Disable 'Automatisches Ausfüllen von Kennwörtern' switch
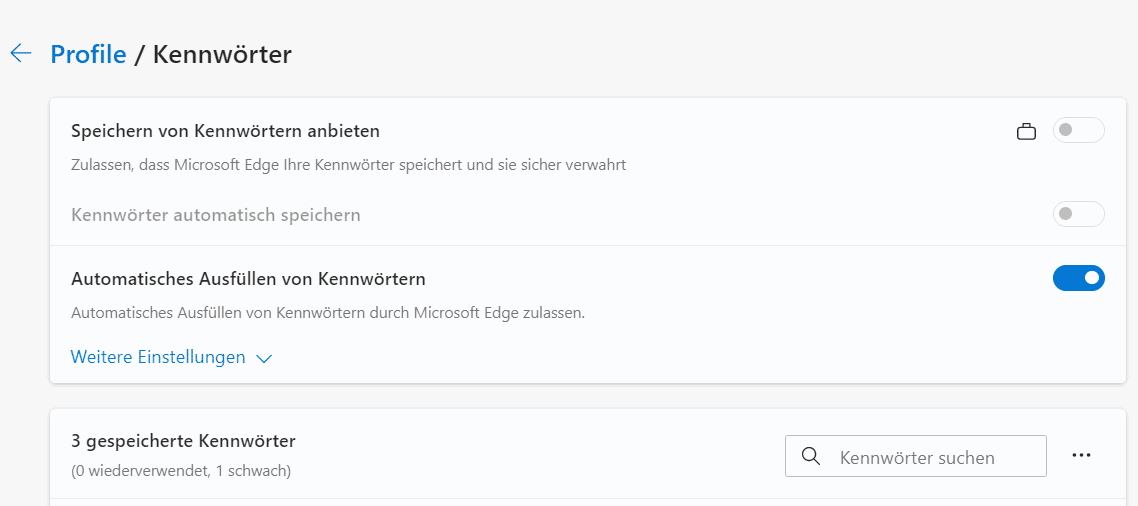 click(x=1078, y=278)
